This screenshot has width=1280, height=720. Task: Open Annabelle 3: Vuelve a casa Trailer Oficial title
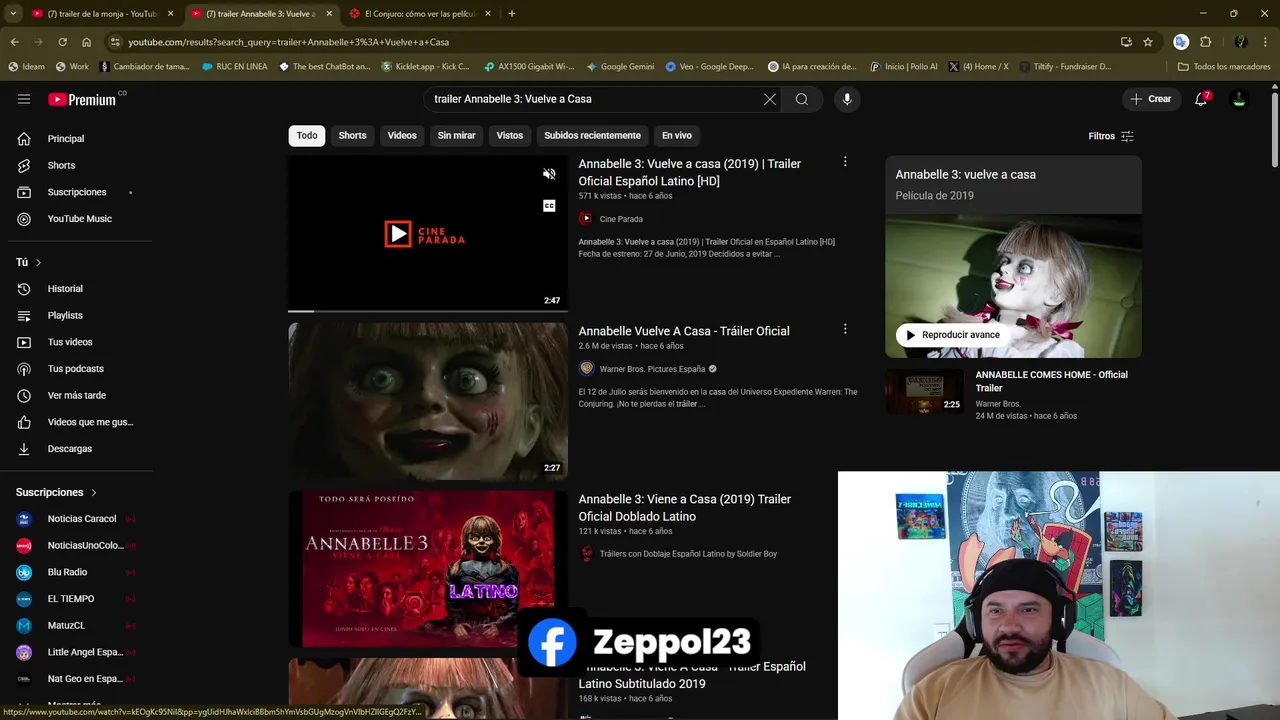click(x=690, y=172)
